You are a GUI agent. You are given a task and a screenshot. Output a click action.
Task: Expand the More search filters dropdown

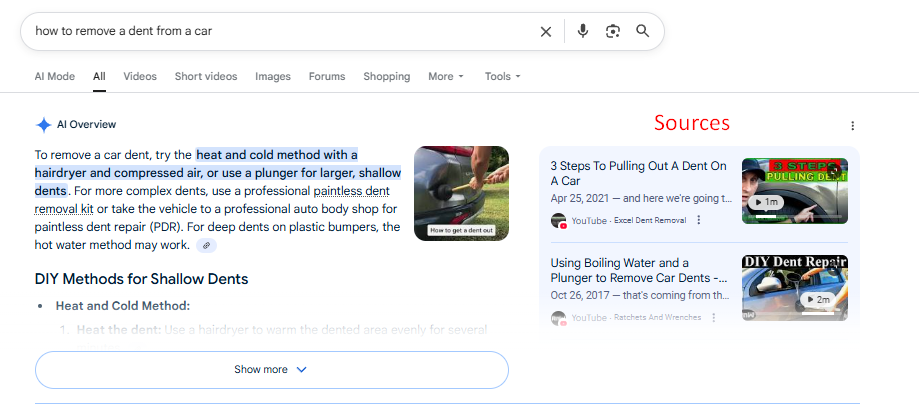tap(446, 76)
